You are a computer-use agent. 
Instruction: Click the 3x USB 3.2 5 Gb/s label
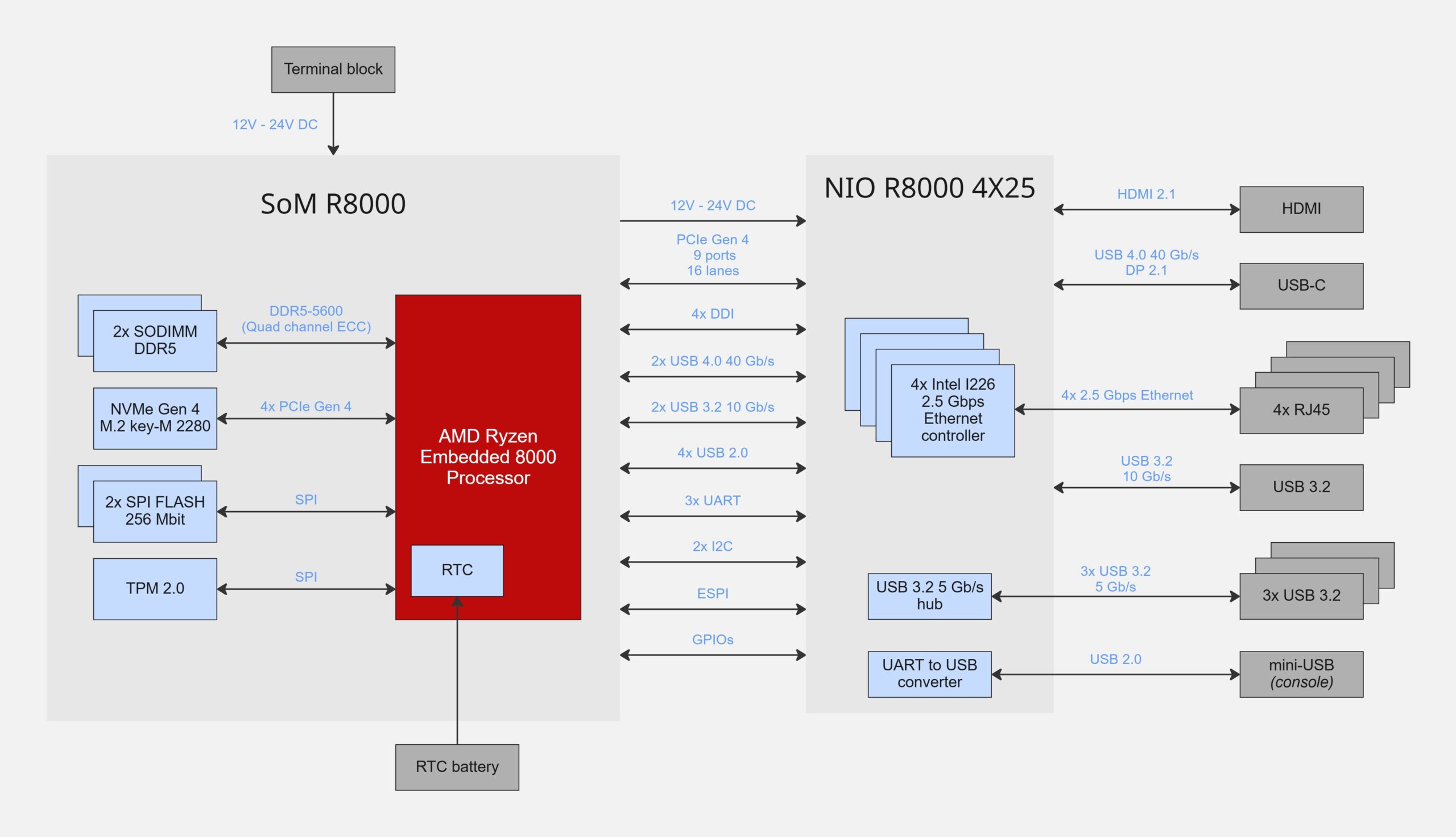(1115, 579)
